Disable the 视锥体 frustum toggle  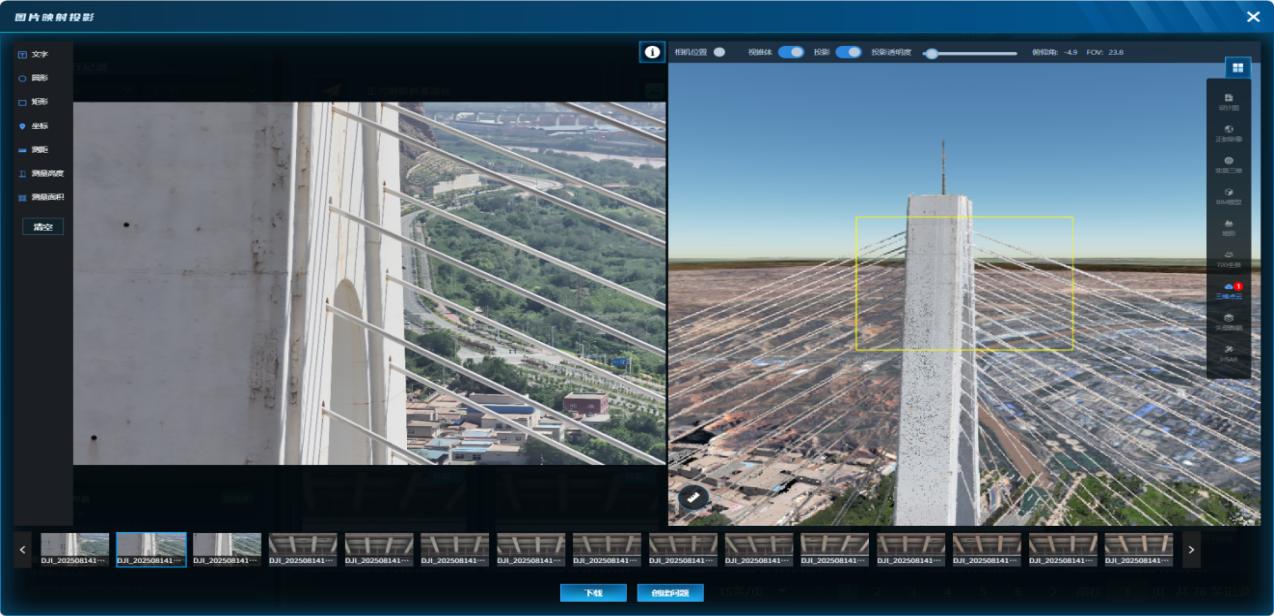pos(791,52)
